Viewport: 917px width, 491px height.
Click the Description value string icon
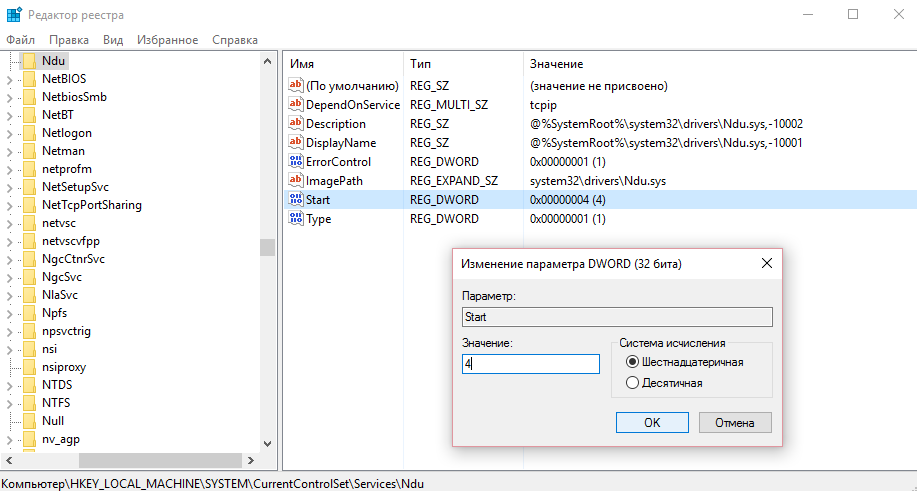[x=295, y=124]
